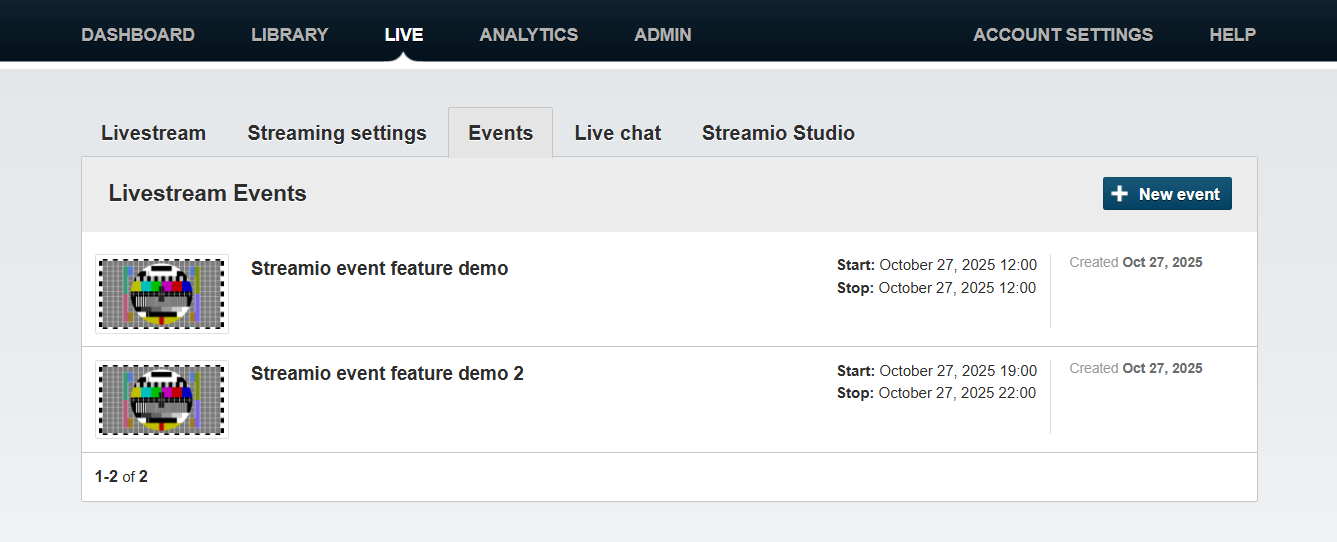Open the Streamio event feature demo title
1337x542 pixels.
tap(379, 268)
